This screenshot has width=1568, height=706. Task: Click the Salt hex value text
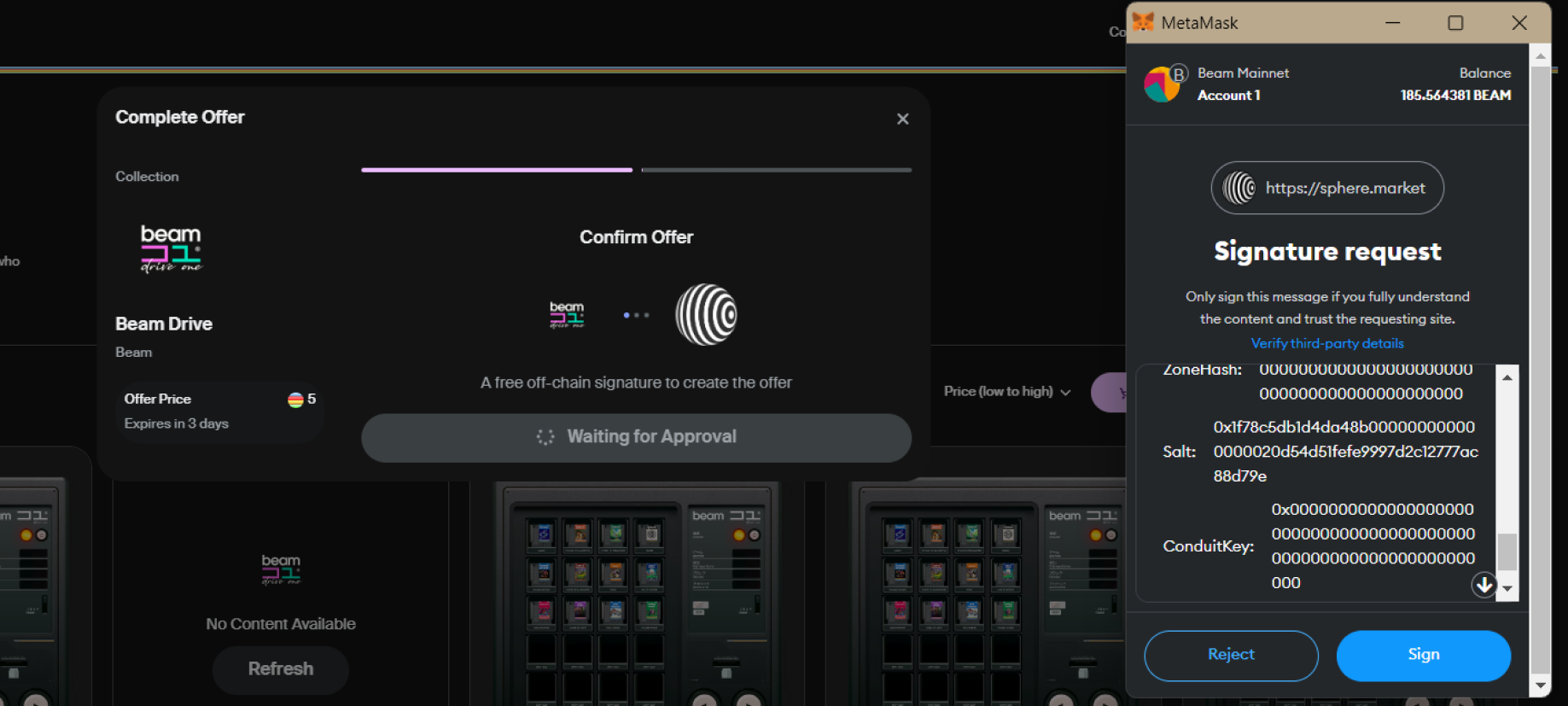1345,452
